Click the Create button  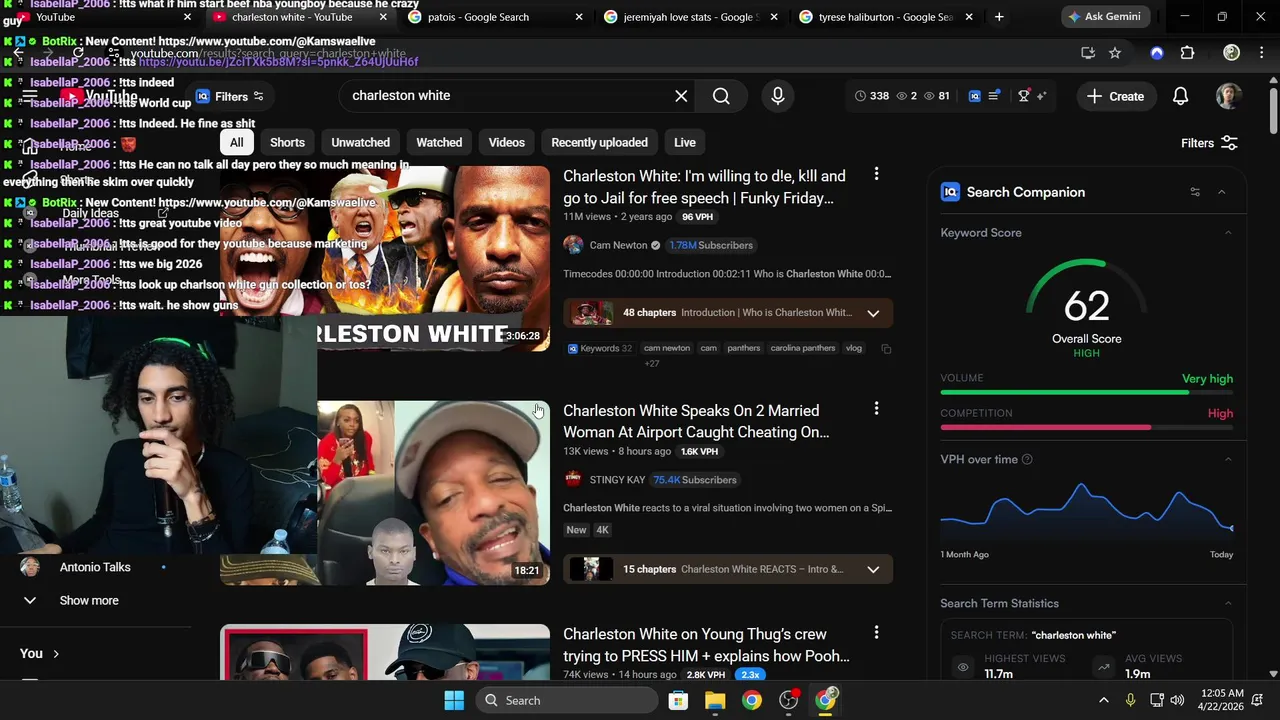click(1116, 96)
